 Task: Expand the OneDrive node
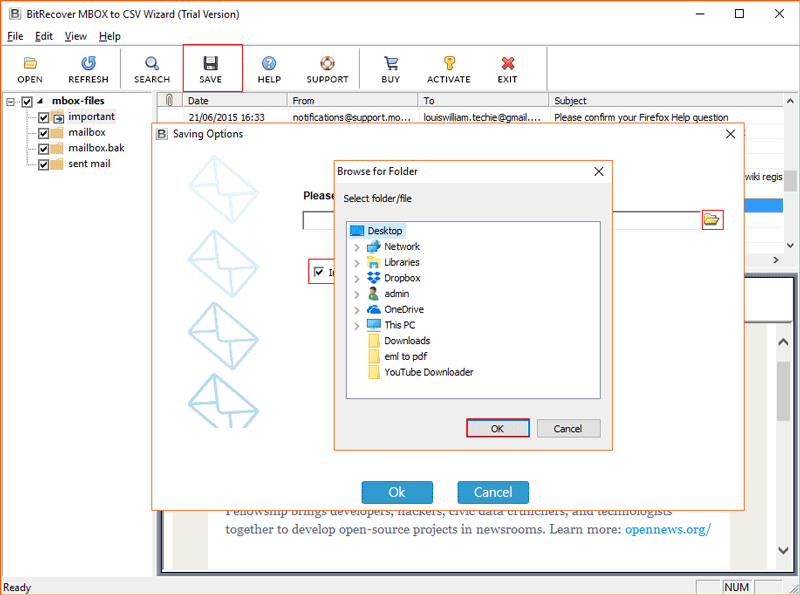pyautogui.click(x=357, y=310)
